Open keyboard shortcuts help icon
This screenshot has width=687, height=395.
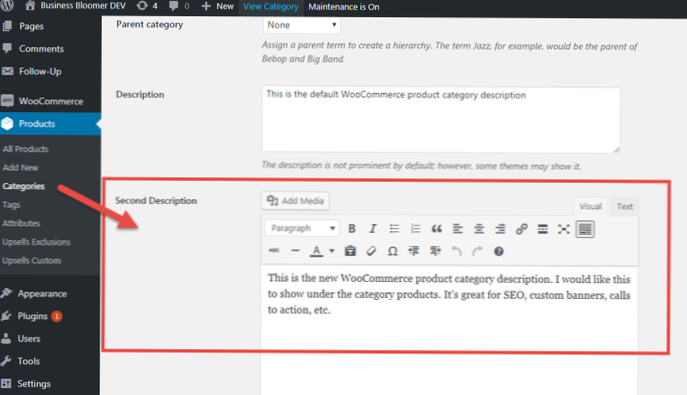pyautogui.click(x=499, y=251)
